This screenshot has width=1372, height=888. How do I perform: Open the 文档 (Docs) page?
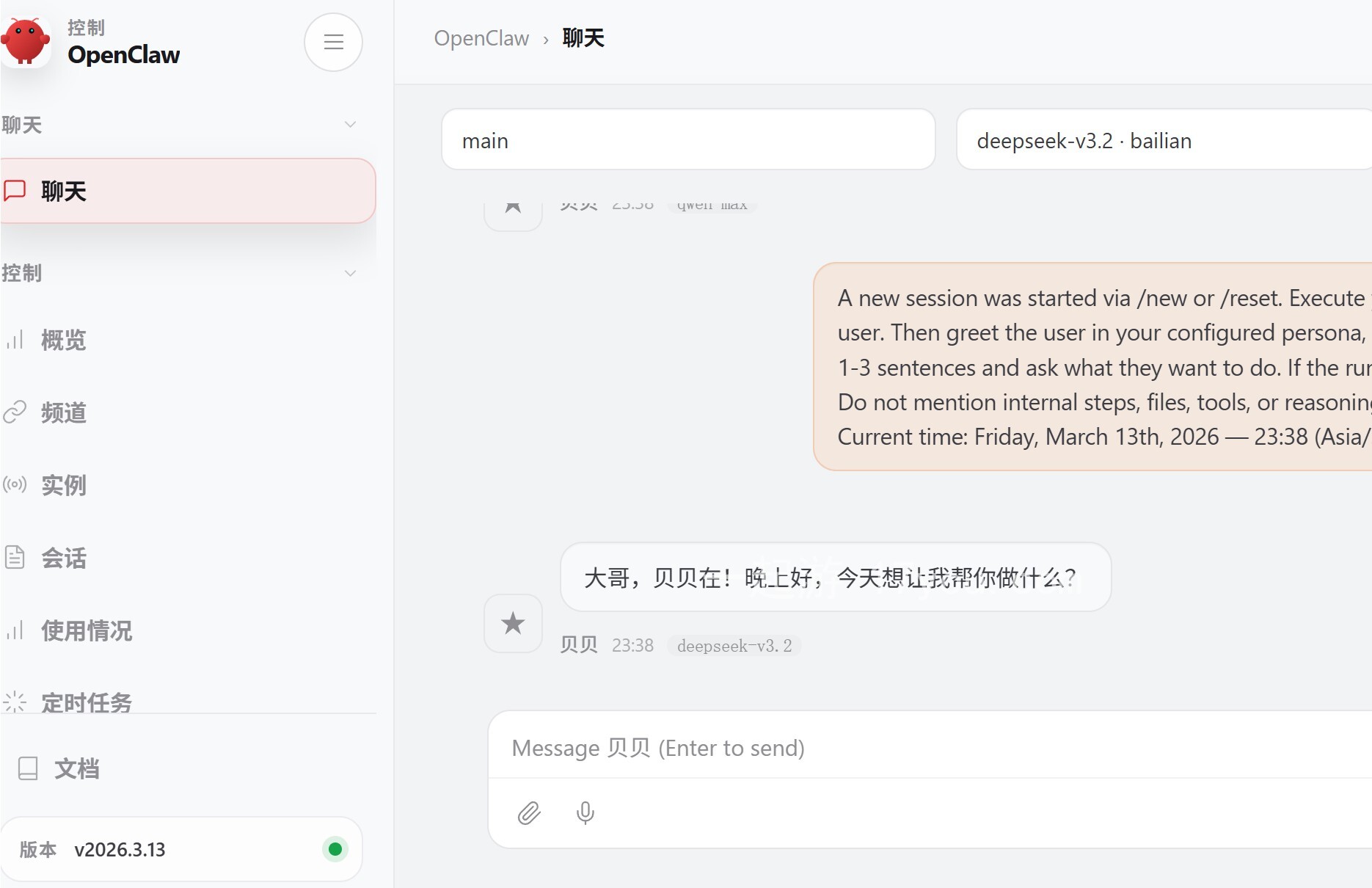pyautogui.click(x=76, y=768)
